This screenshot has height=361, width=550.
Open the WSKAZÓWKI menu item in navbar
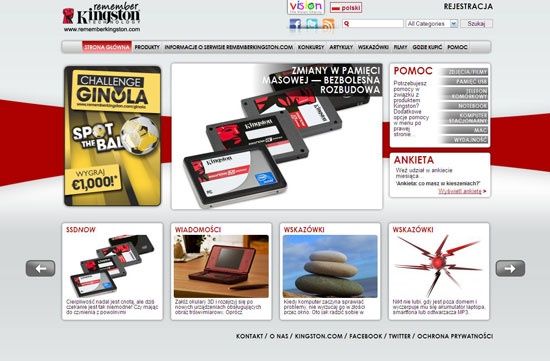pos(373,47)
